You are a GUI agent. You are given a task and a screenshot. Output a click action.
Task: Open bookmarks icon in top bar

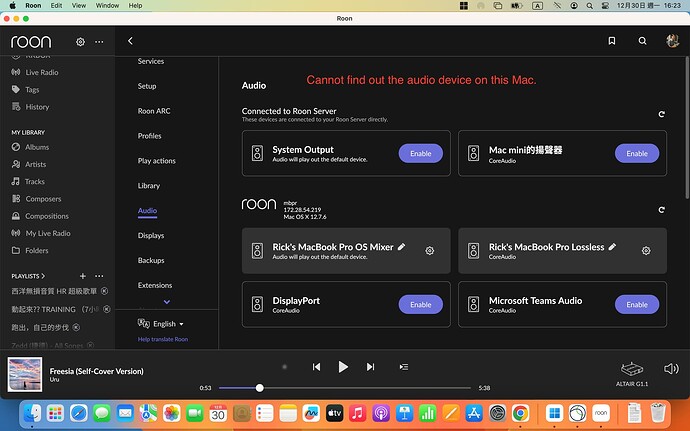(x=612, y=41)
